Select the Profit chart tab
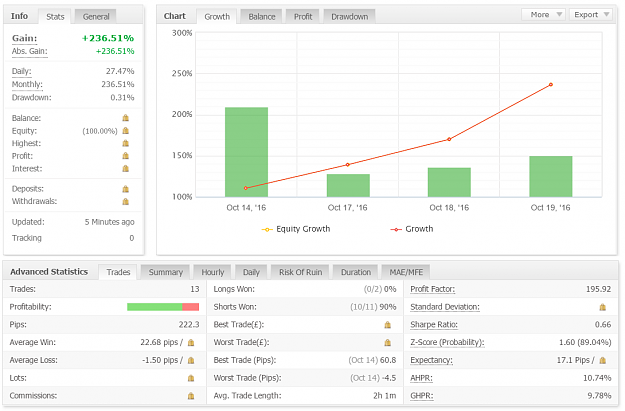625x411 pixels. (x=303, y=17)
